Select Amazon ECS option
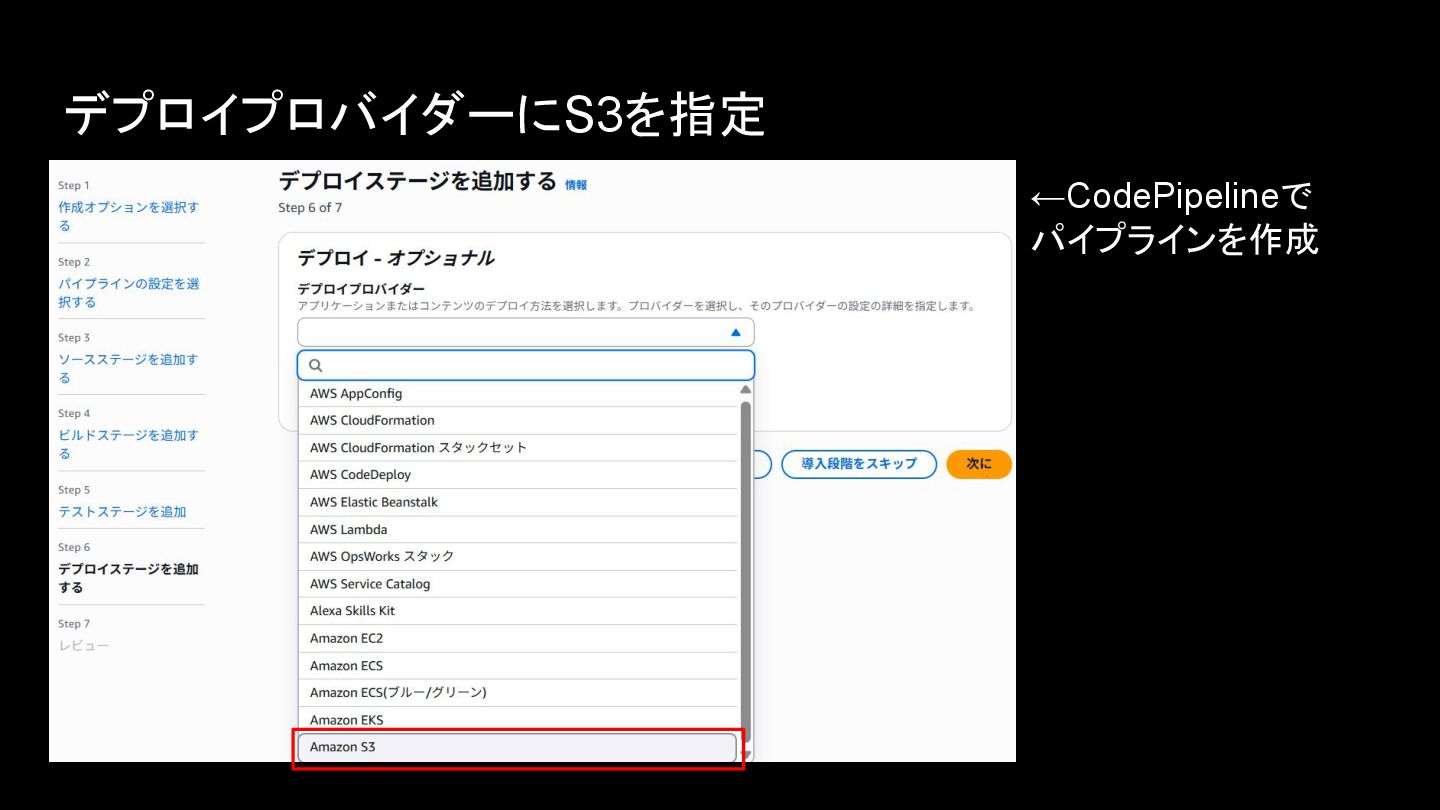 point(518,665)
